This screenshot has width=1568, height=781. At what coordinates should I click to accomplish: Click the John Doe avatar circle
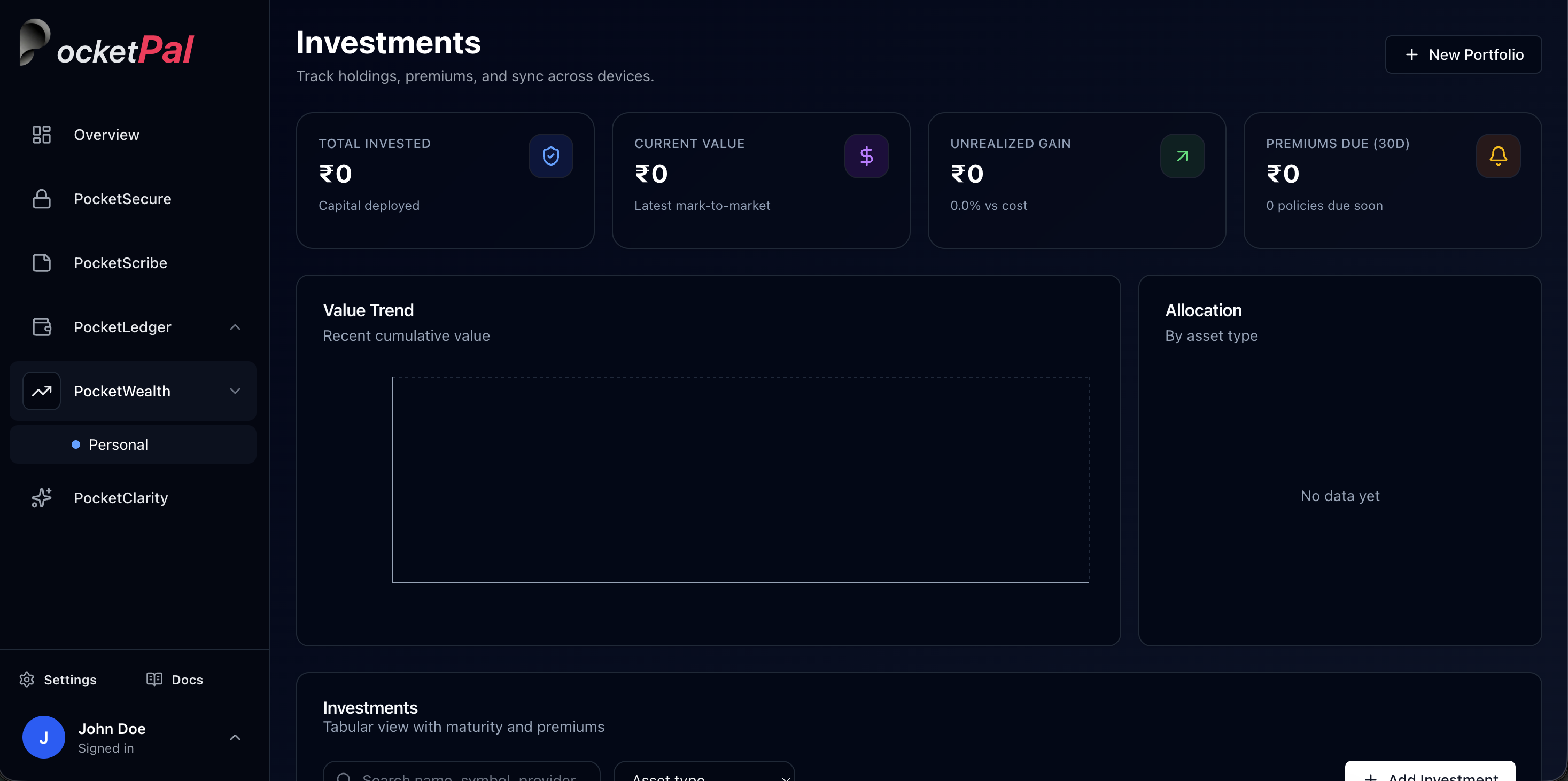coord(44,737)
